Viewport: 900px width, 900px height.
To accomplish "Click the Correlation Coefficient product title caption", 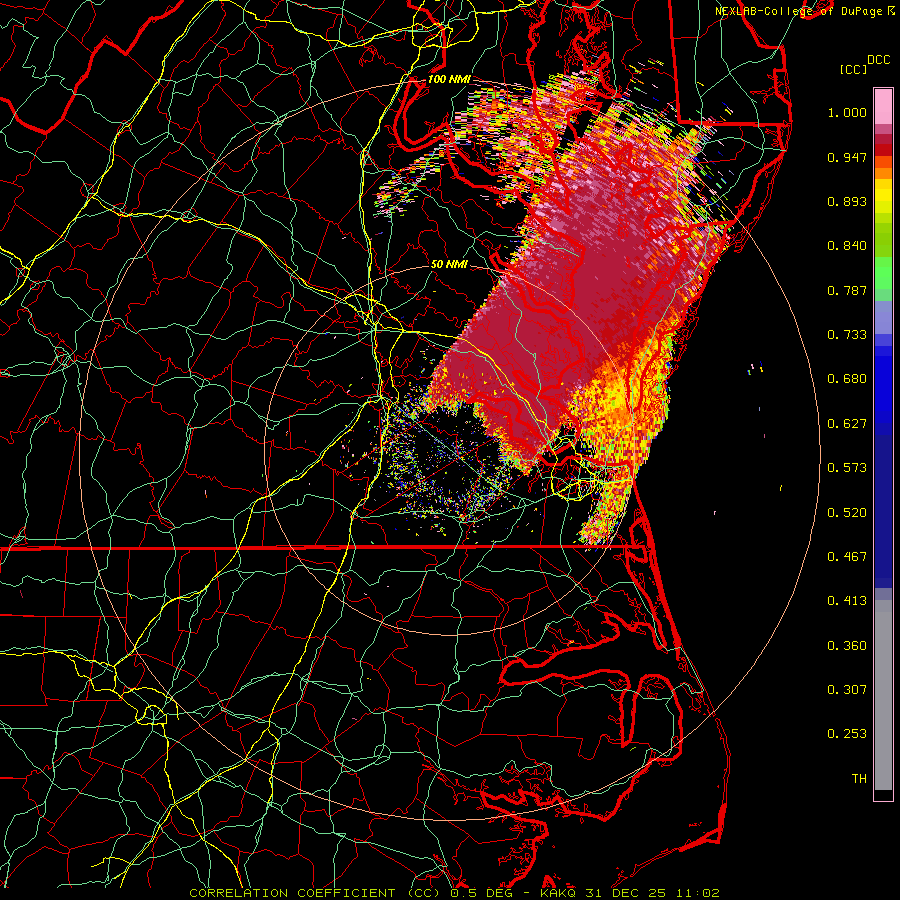I will (454, 893).
